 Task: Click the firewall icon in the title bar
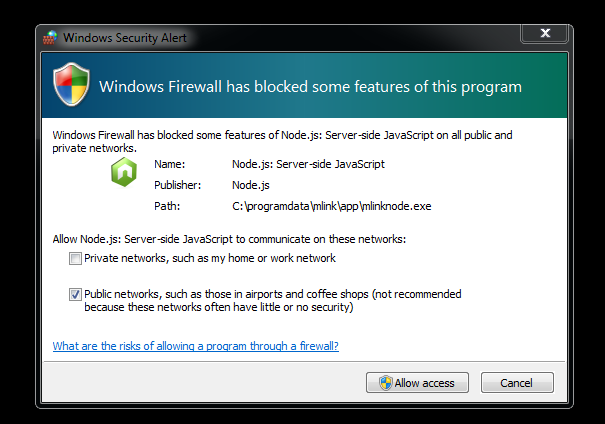click(50, 38)
